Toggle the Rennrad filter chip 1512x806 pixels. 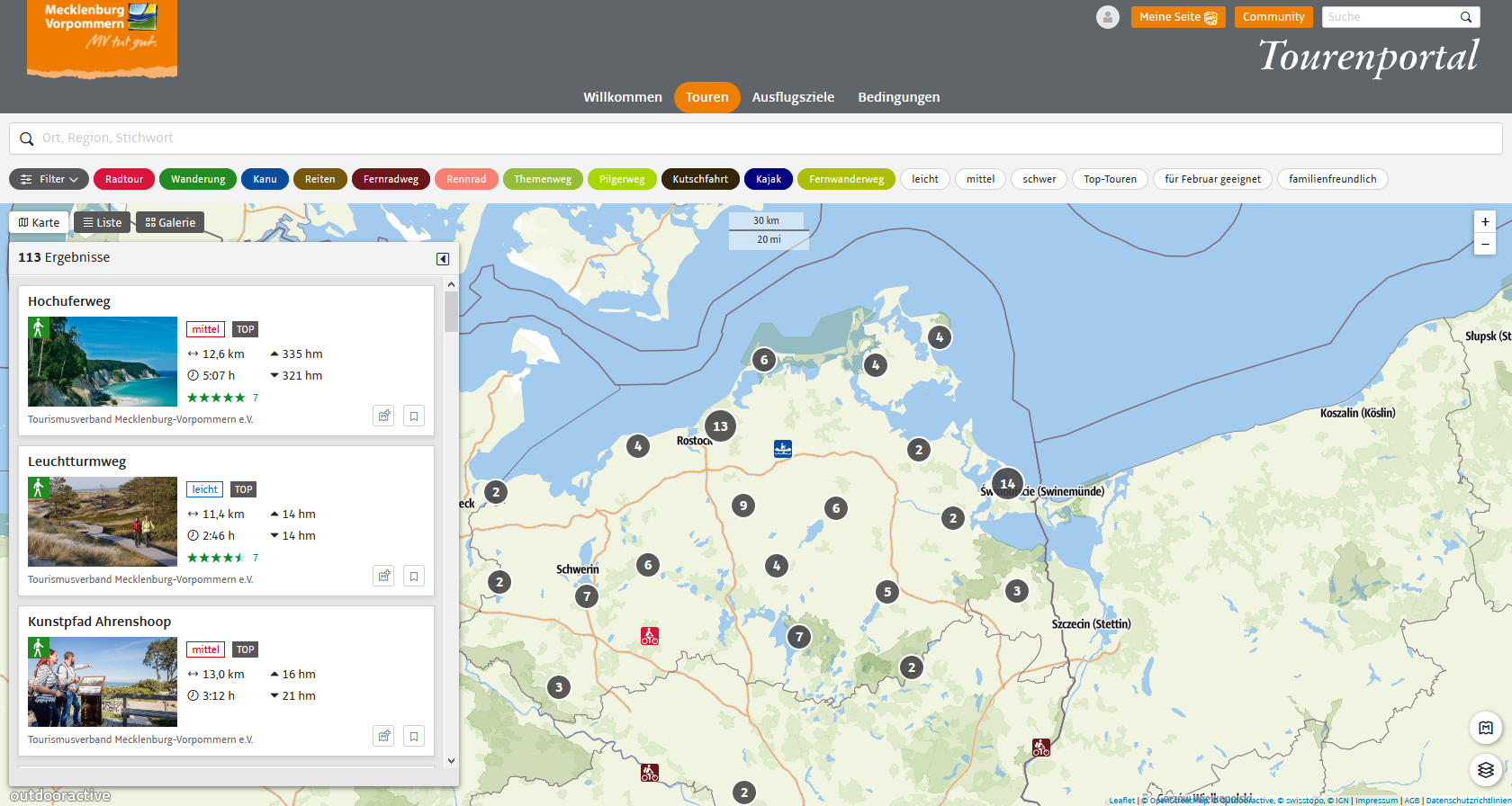coord(466,179)
